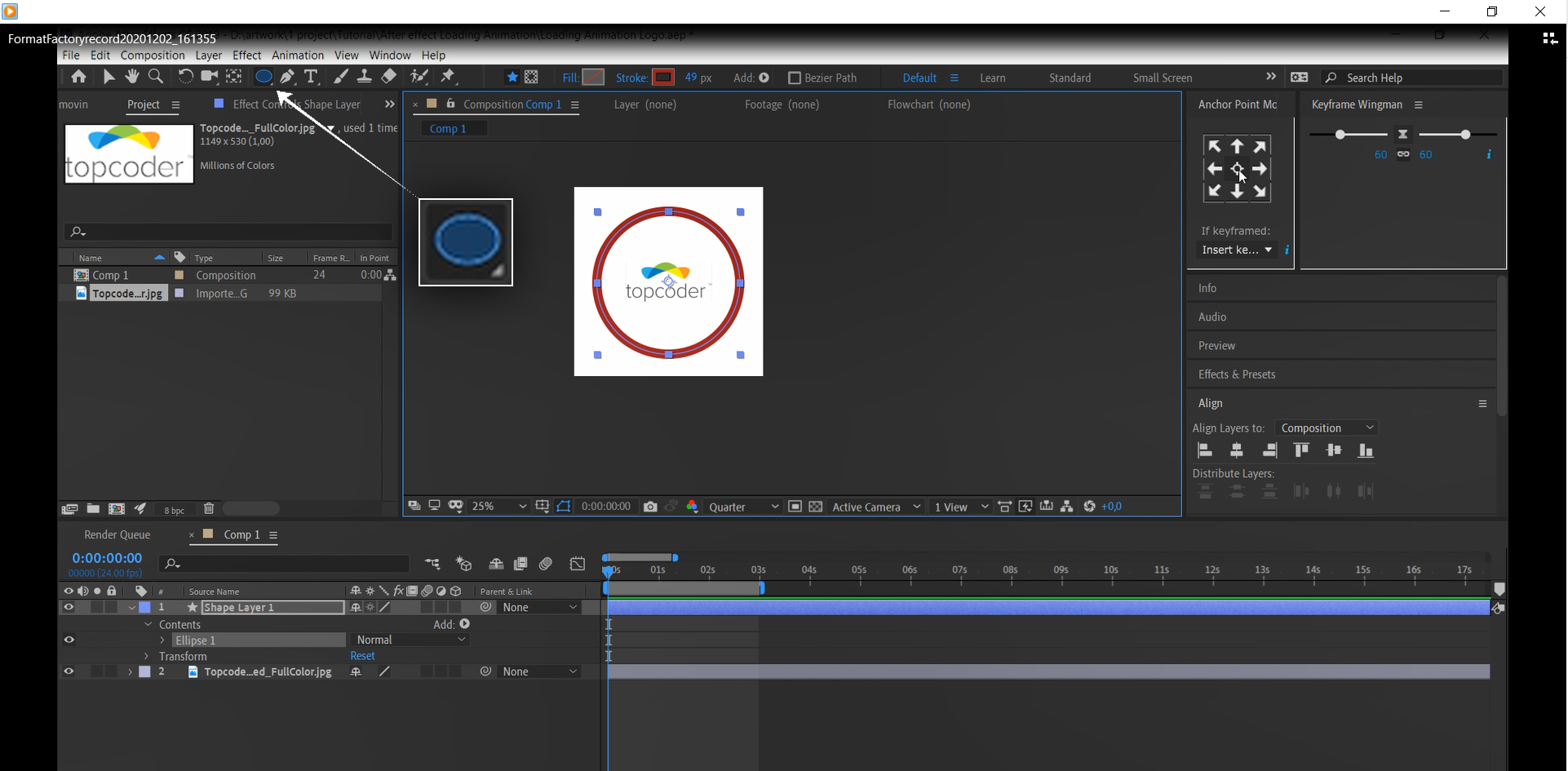Viewport: 1568px width, 771px height.
Task: Select the Zoom magnifier tool
Action: 155,77
